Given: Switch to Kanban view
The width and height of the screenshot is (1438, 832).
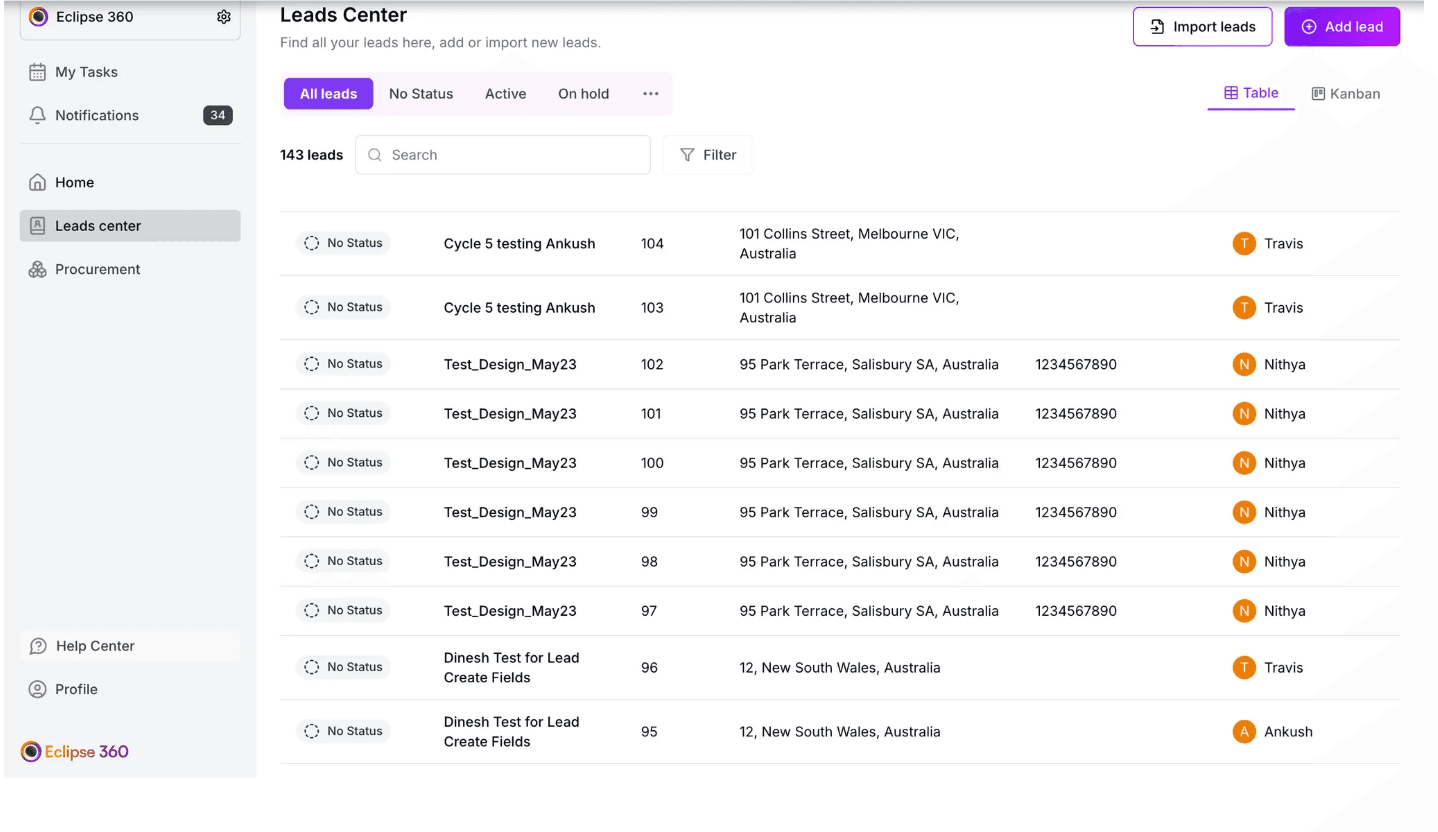Looking at the screenshot, I should tap(1345, 94).
